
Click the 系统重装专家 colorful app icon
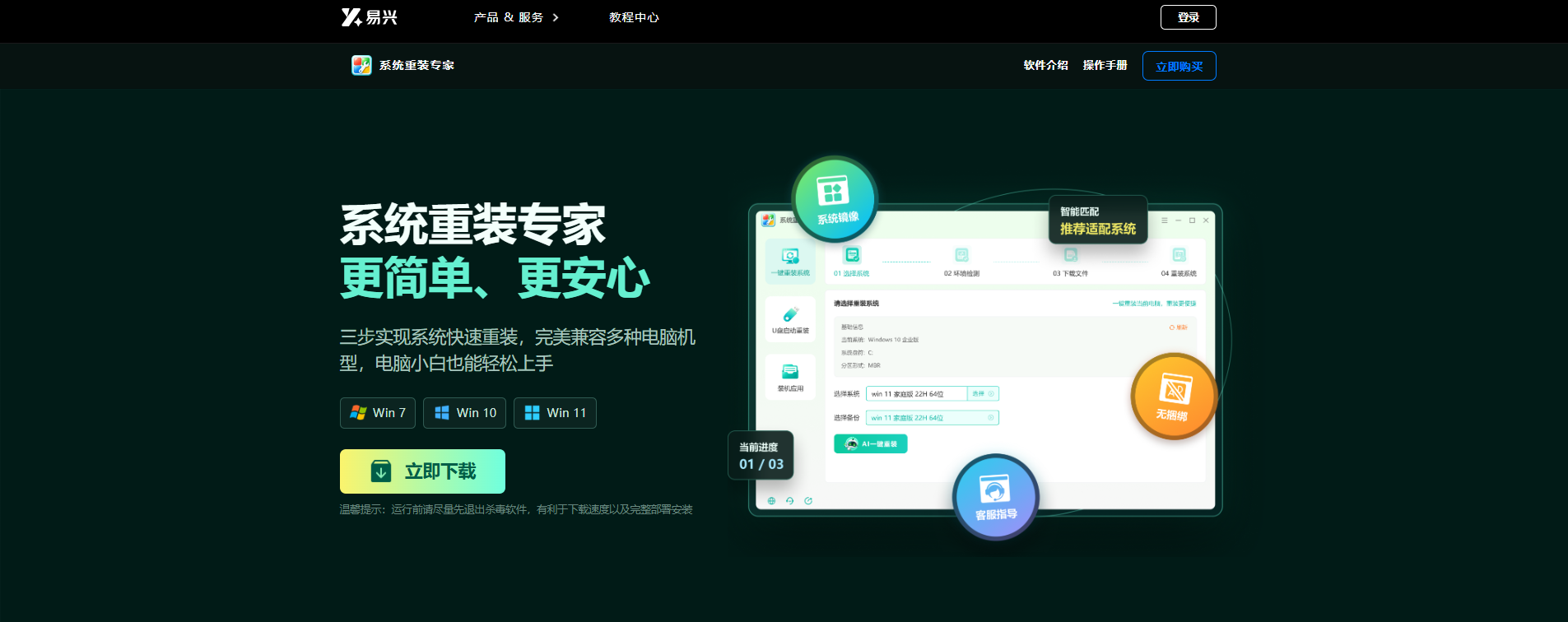pyautogui.click(x=361, y=65)
